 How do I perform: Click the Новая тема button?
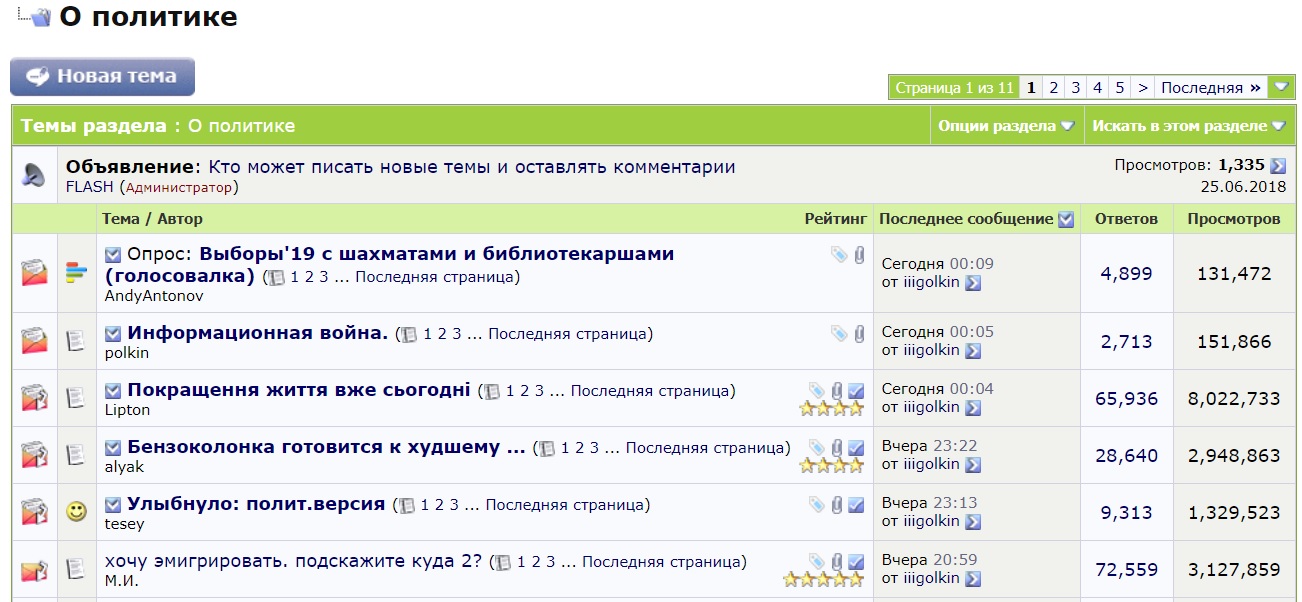point(102,76)
